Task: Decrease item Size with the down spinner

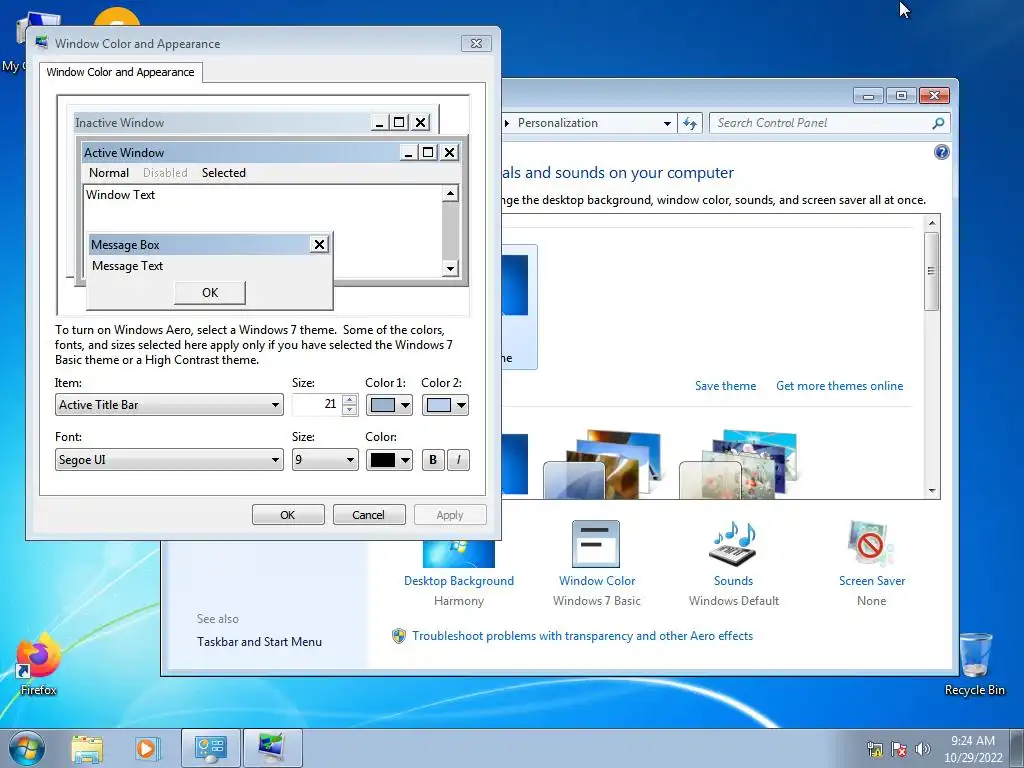Action: pyautogui.click(x=350, y=410)
